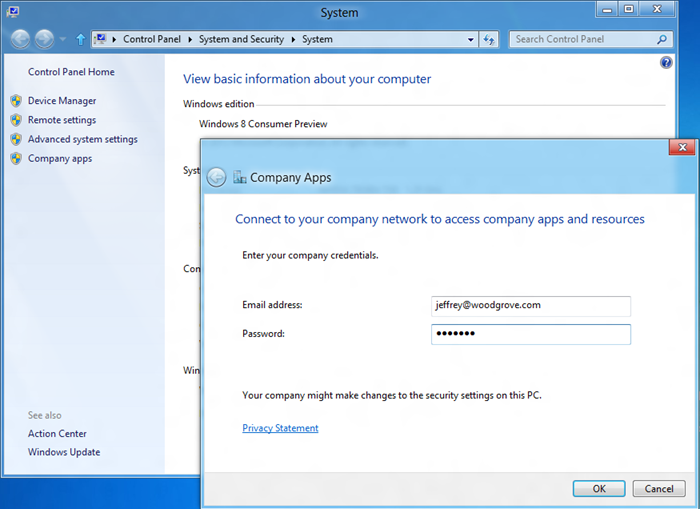Image resolution: width=700 pixels, height=509 pixels.
Task: Click the back arrow in Company Apps dialog
Action: click(216, 178)
